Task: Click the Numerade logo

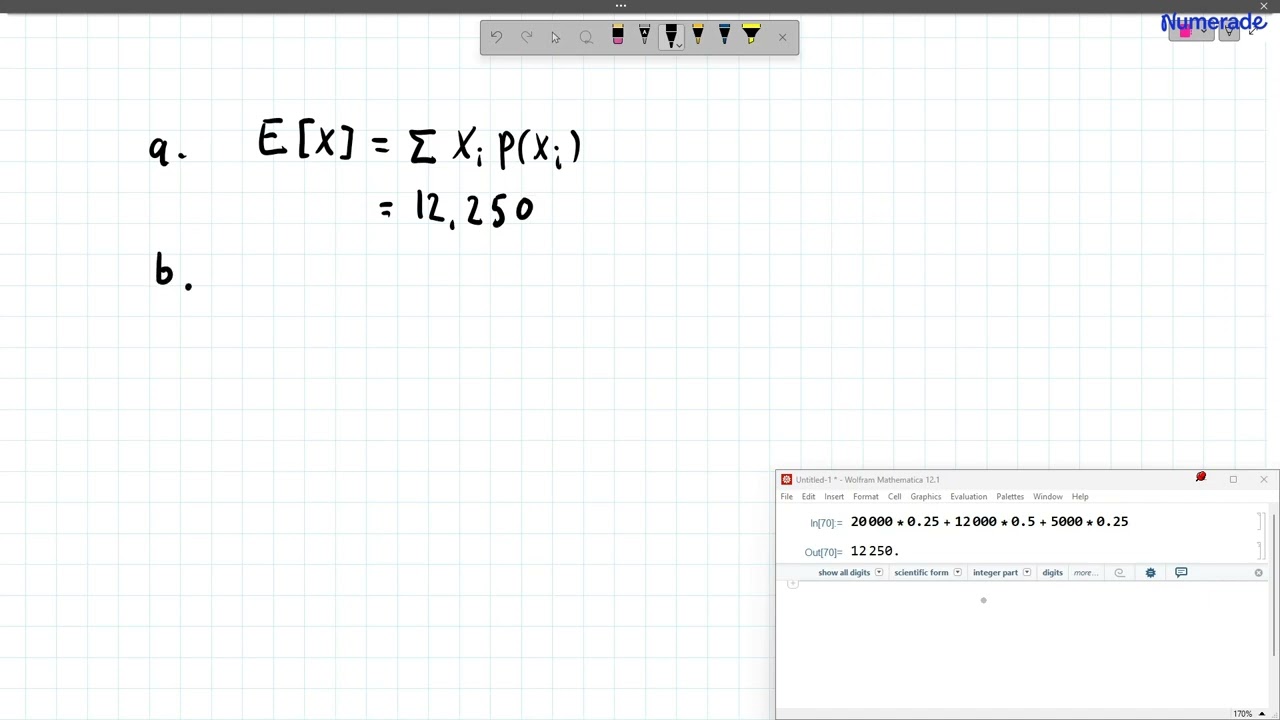Action: 1213,22
